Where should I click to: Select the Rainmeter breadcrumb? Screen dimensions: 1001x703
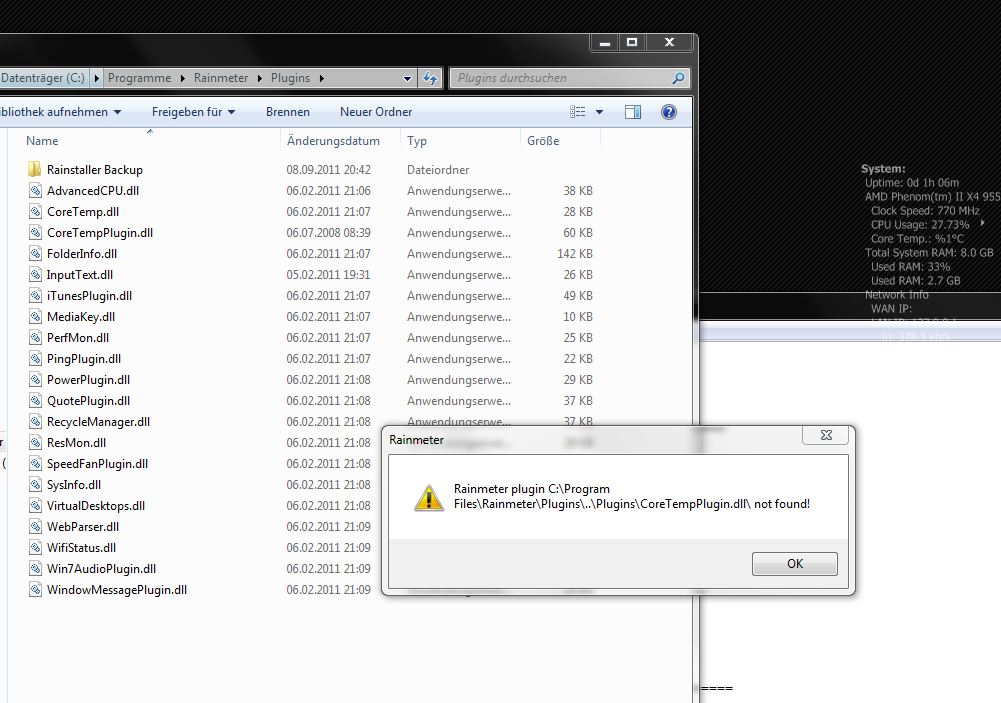coord(221,78)
